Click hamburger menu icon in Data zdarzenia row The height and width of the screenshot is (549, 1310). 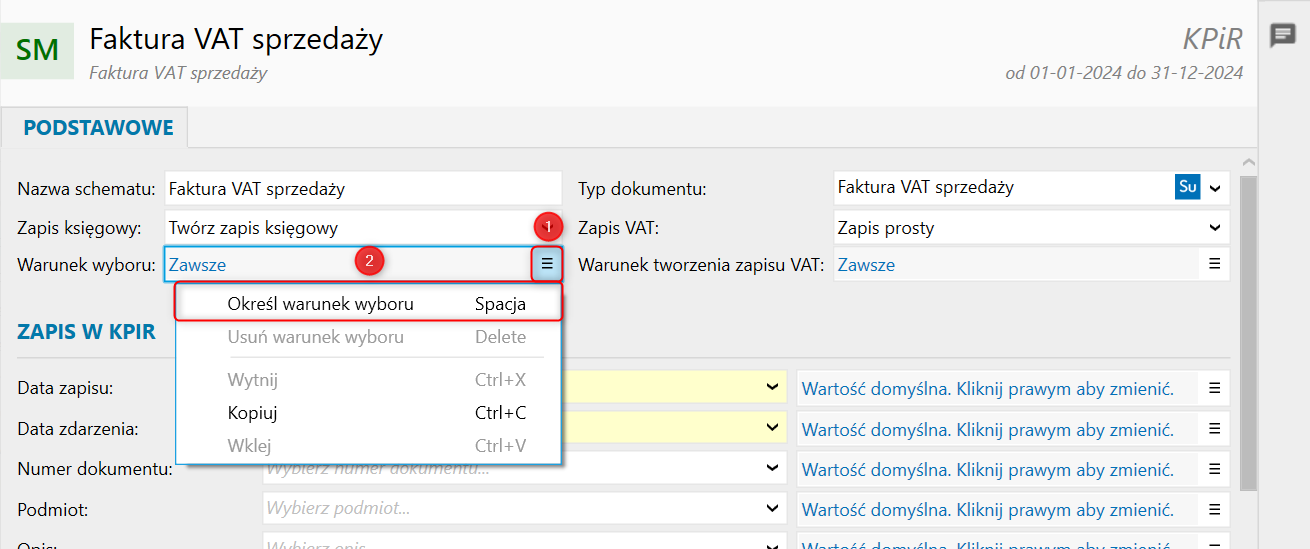tap(1214, 428)
